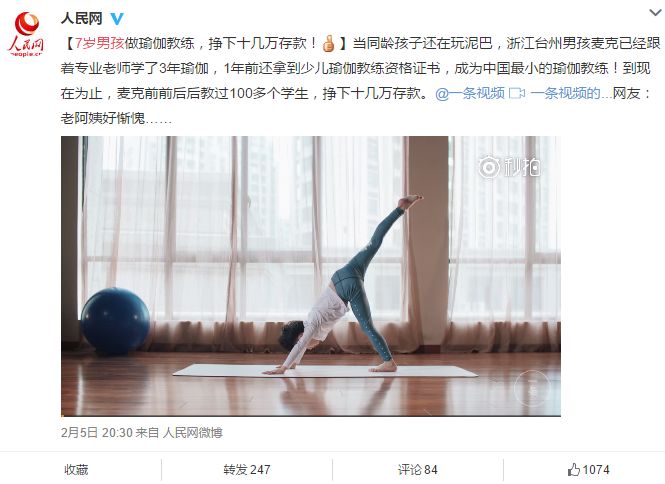Click the blue yoga ball in the video
The image size is (665, 484).
(x=115, y=321)
